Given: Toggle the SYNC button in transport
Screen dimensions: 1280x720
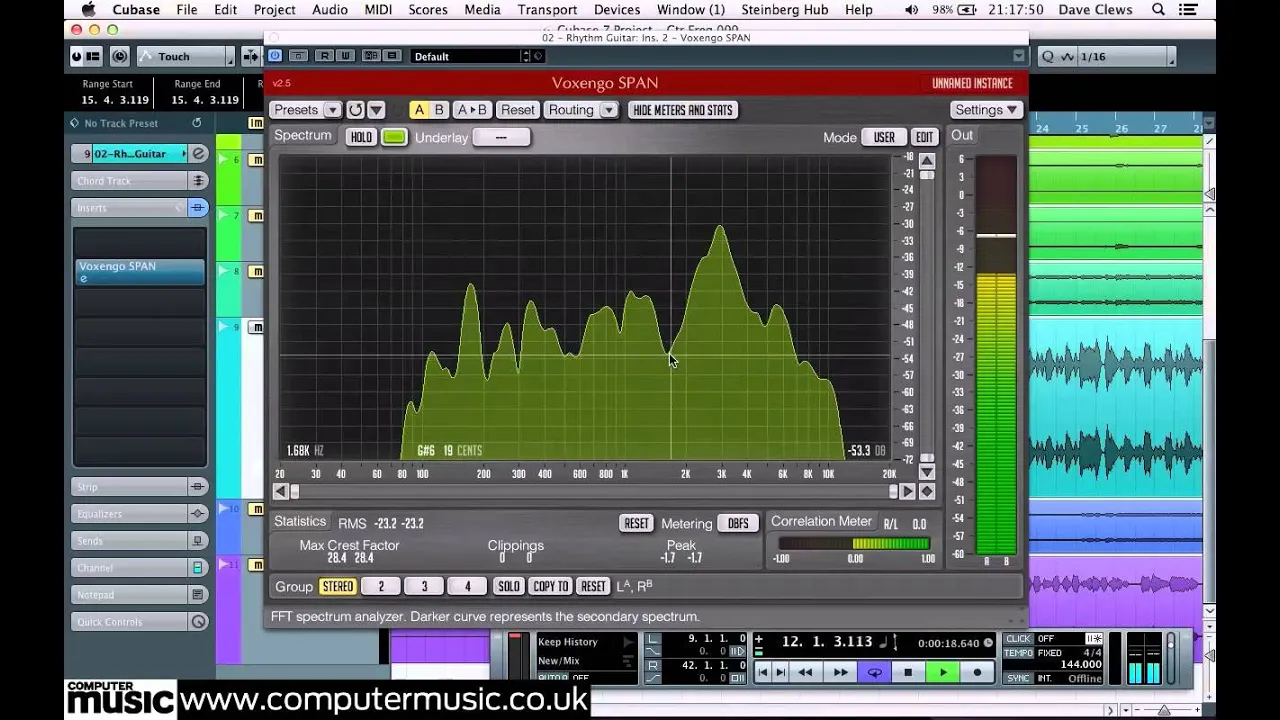Looking at the screenshot, I should pos(1018,678).
